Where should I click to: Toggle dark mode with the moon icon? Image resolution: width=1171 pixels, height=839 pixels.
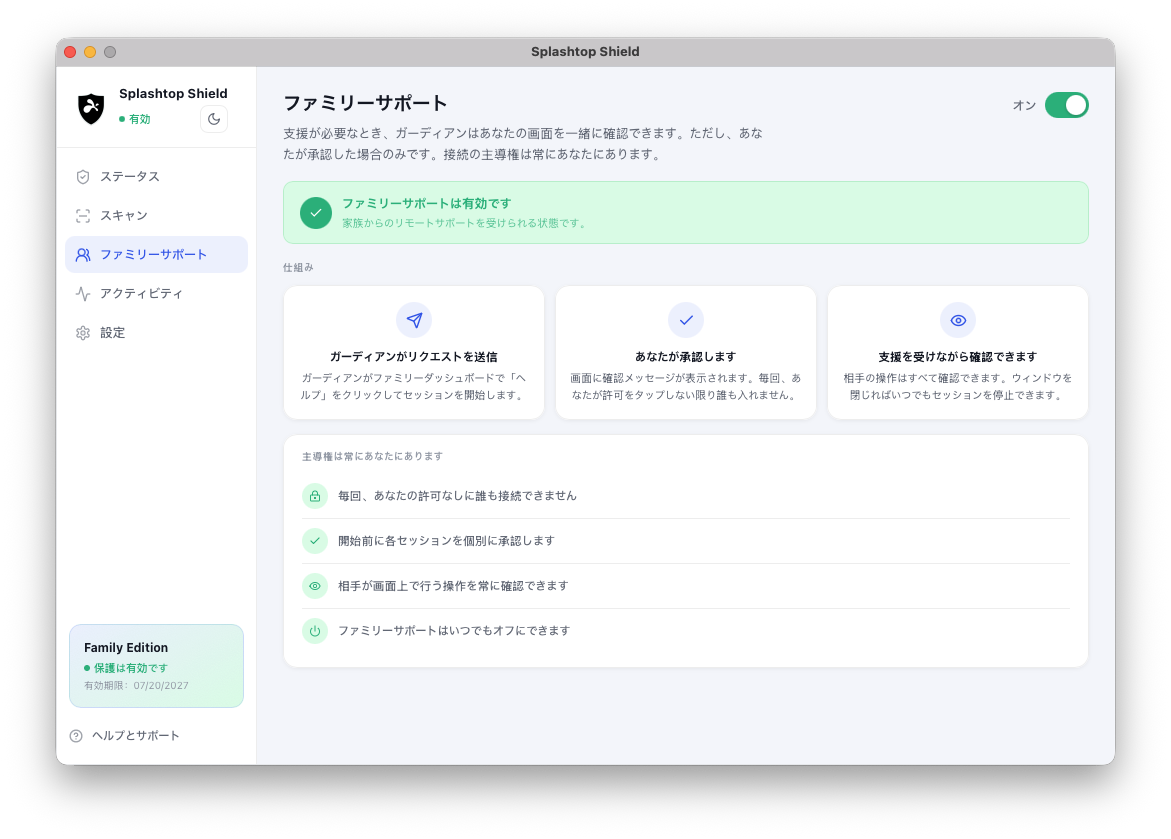214,119
